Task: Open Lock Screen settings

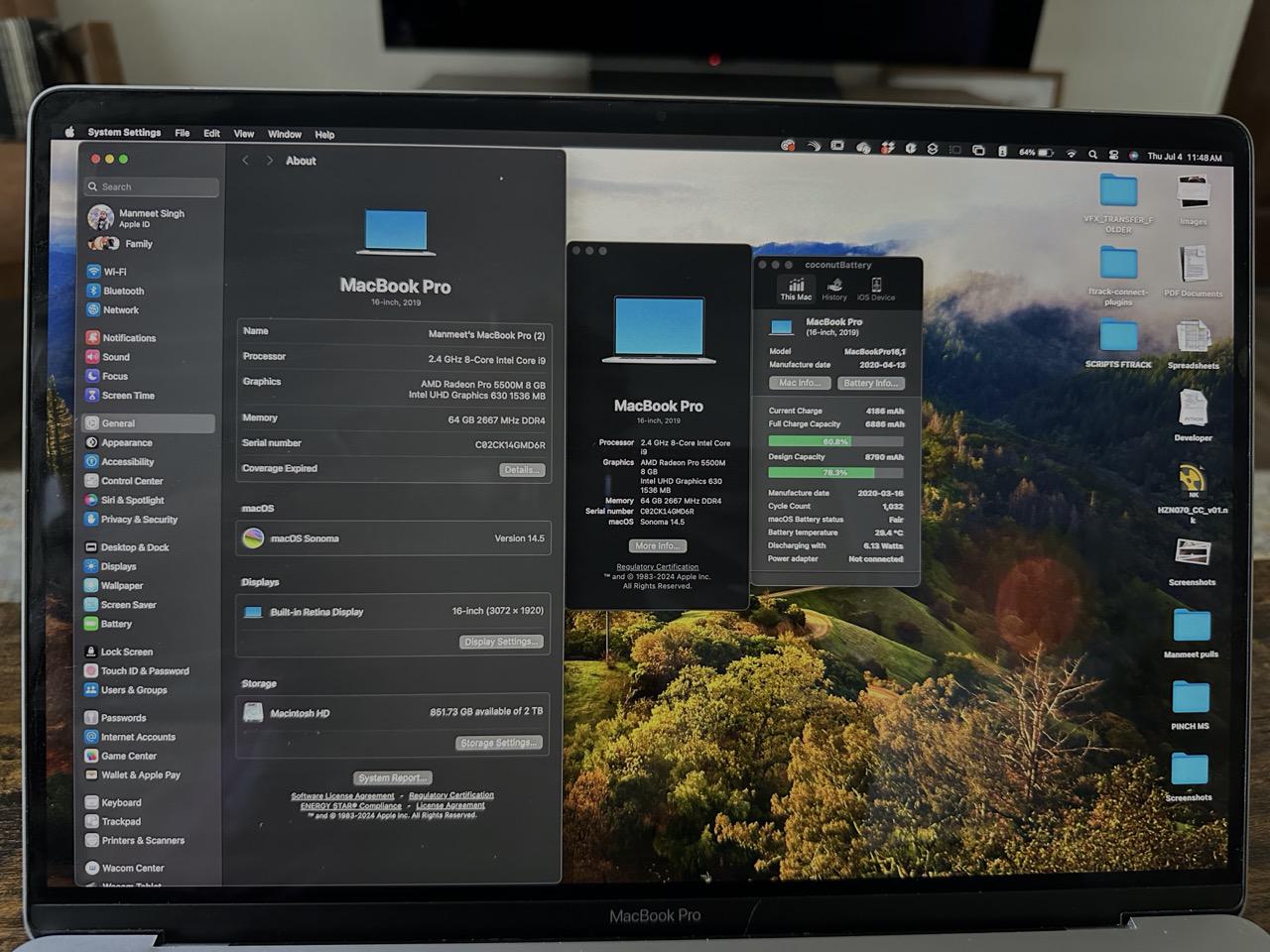Action: click(x=118, y=652)
